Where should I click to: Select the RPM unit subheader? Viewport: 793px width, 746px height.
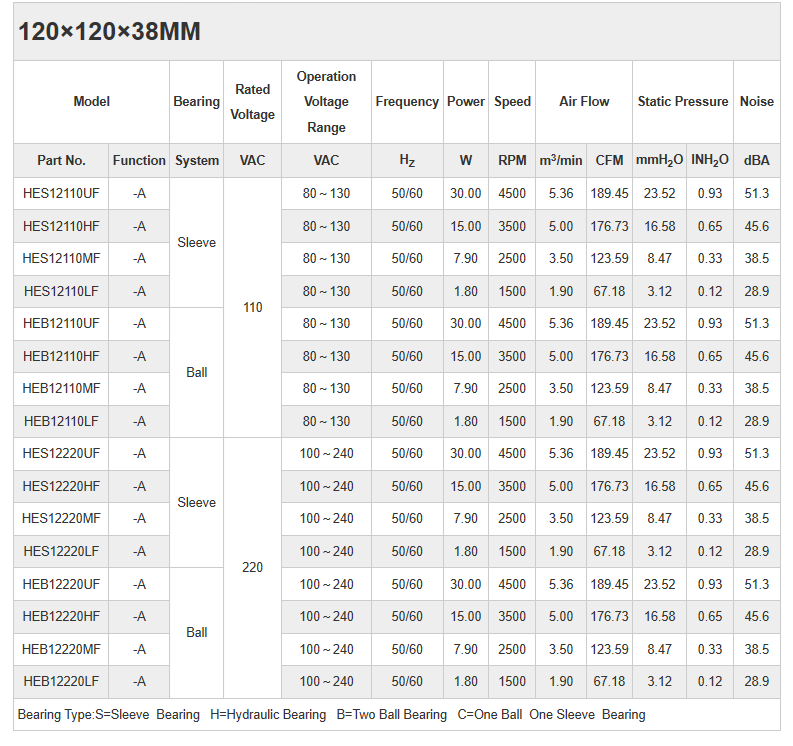coord(512,160)
